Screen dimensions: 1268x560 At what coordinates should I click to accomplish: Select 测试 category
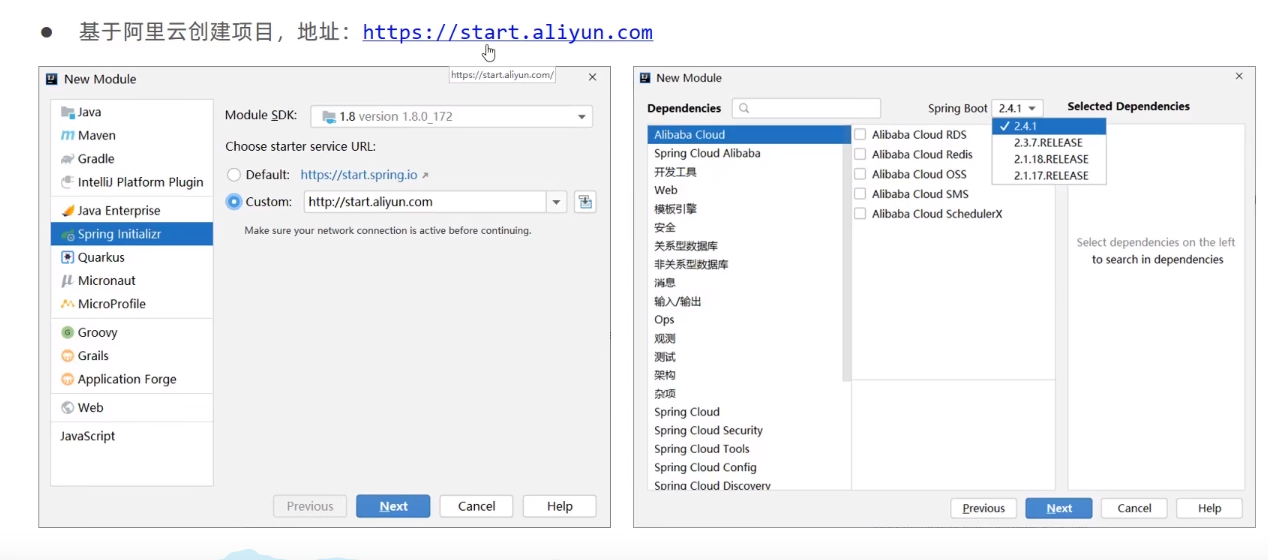point(745,357)
